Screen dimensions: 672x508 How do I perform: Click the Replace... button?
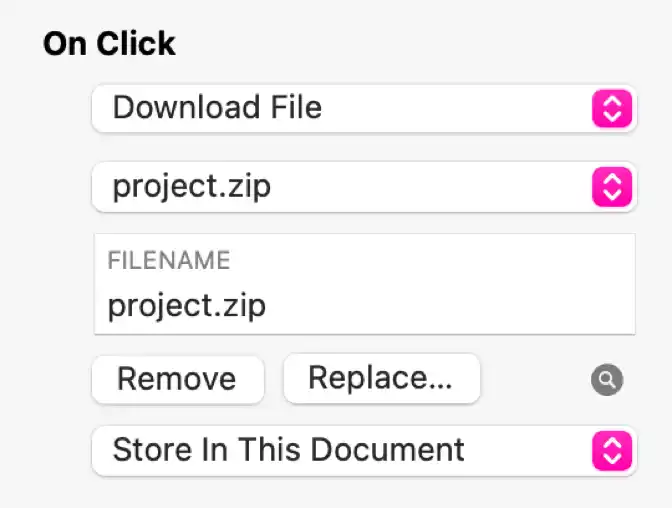click(x=381, y=378)
